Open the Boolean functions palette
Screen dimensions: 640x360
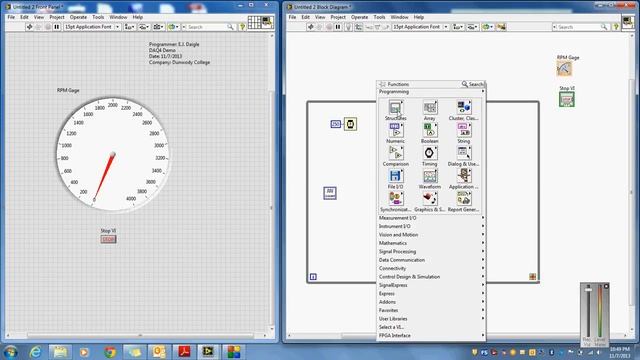429,131
